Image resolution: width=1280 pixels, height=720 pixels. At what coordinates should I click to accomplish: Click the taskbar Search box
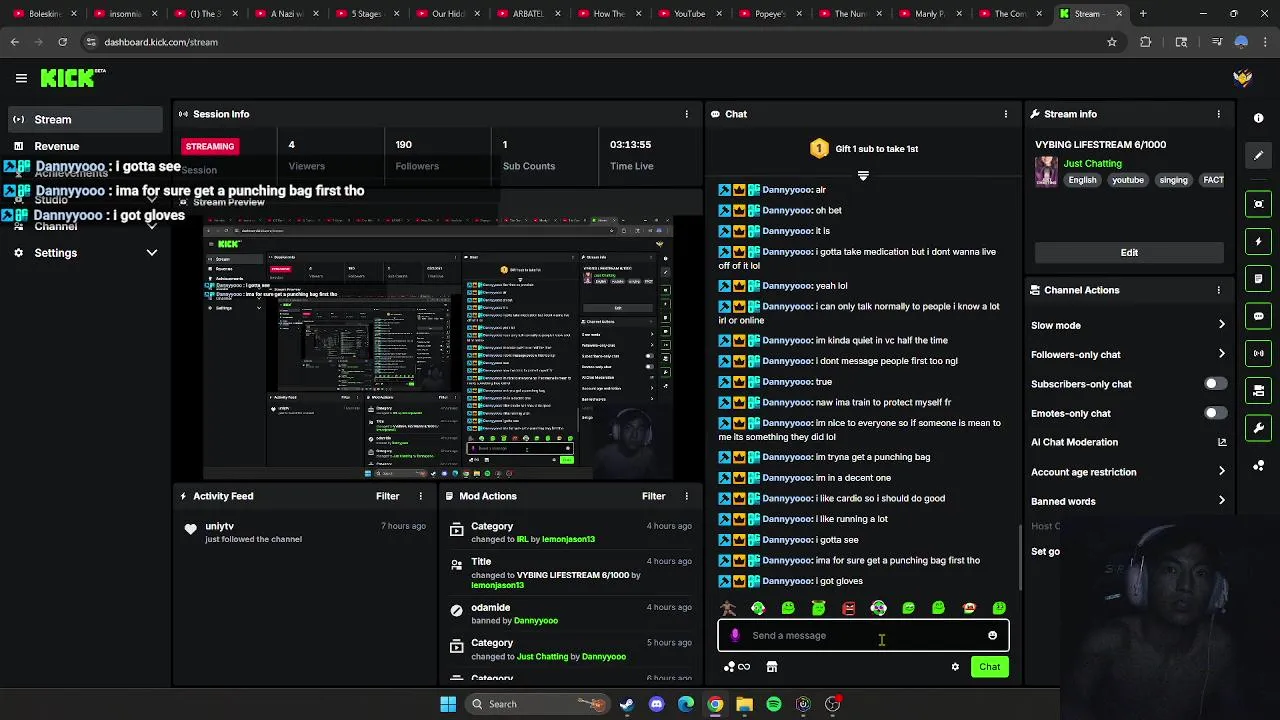(x=540, y=704)
